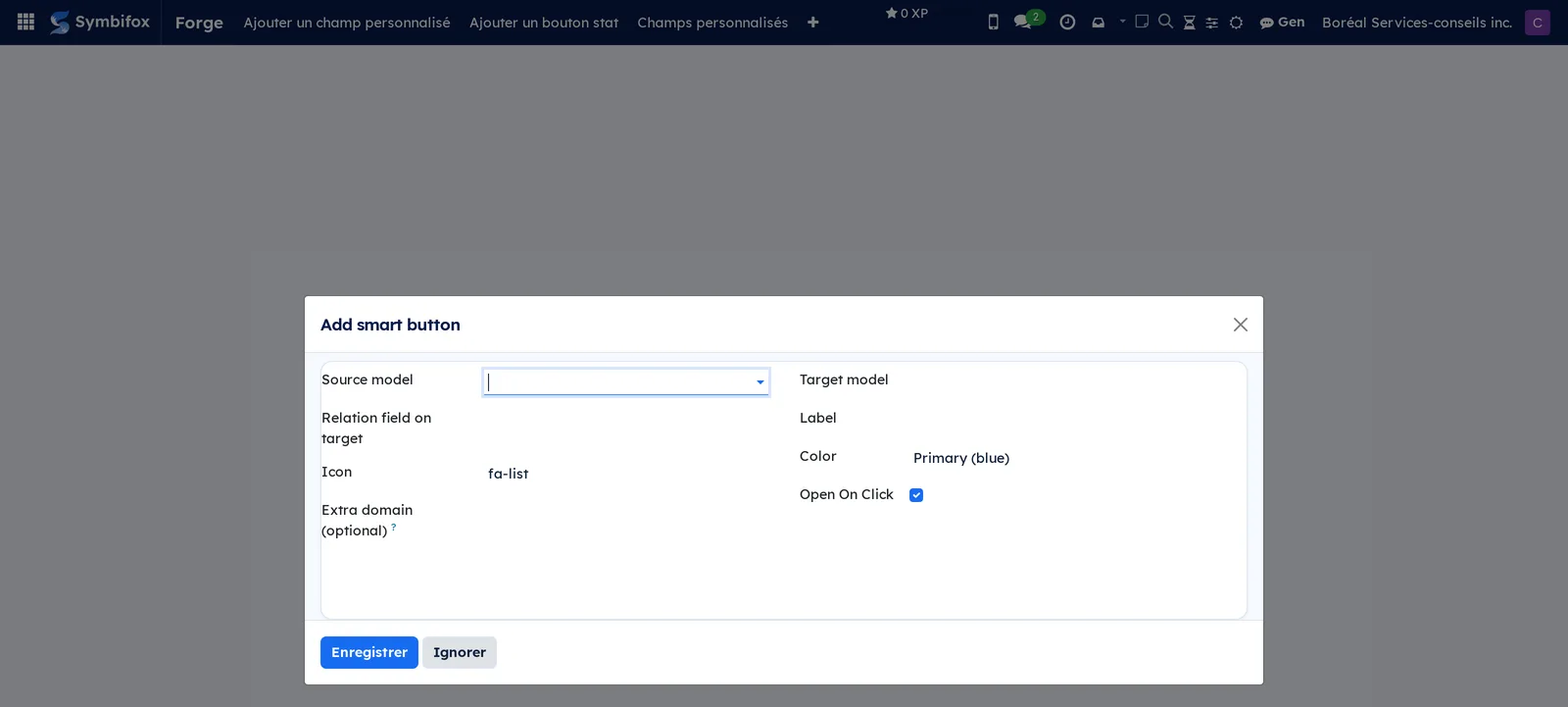Click the Symbifox logo
This screenshot has height=707, width=1568.
coord(100,22)
